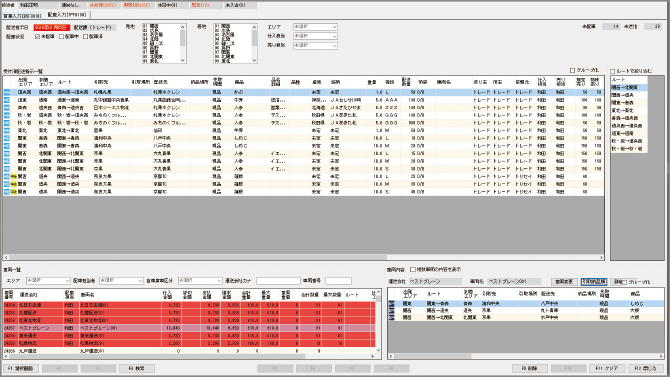Click the row icon of the 北海道 origin order

point(7,107)
